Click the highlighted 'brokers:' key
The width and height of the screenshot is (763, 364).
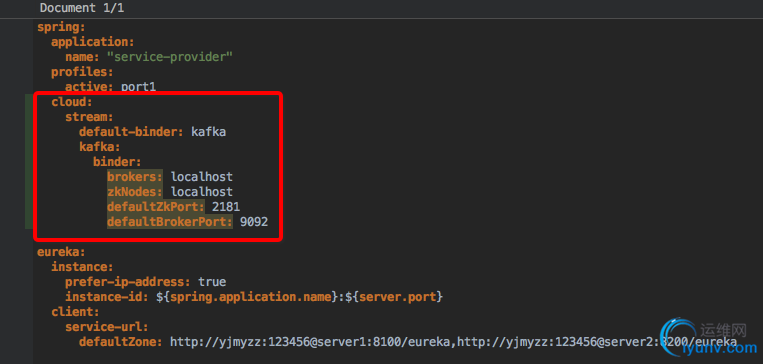135,177
